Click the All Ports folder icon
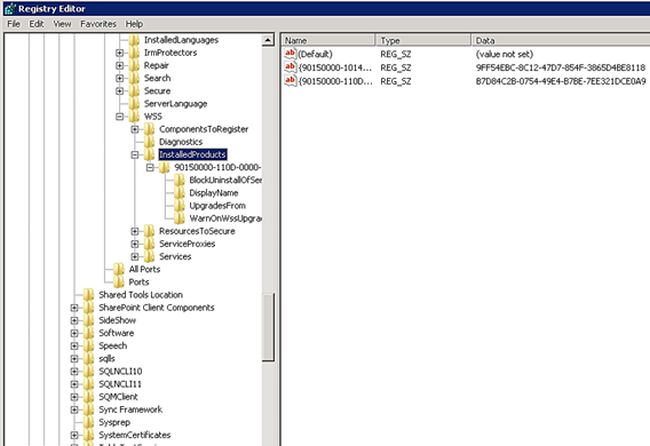This screenshot has height=446, width=650. click(119, 269)
